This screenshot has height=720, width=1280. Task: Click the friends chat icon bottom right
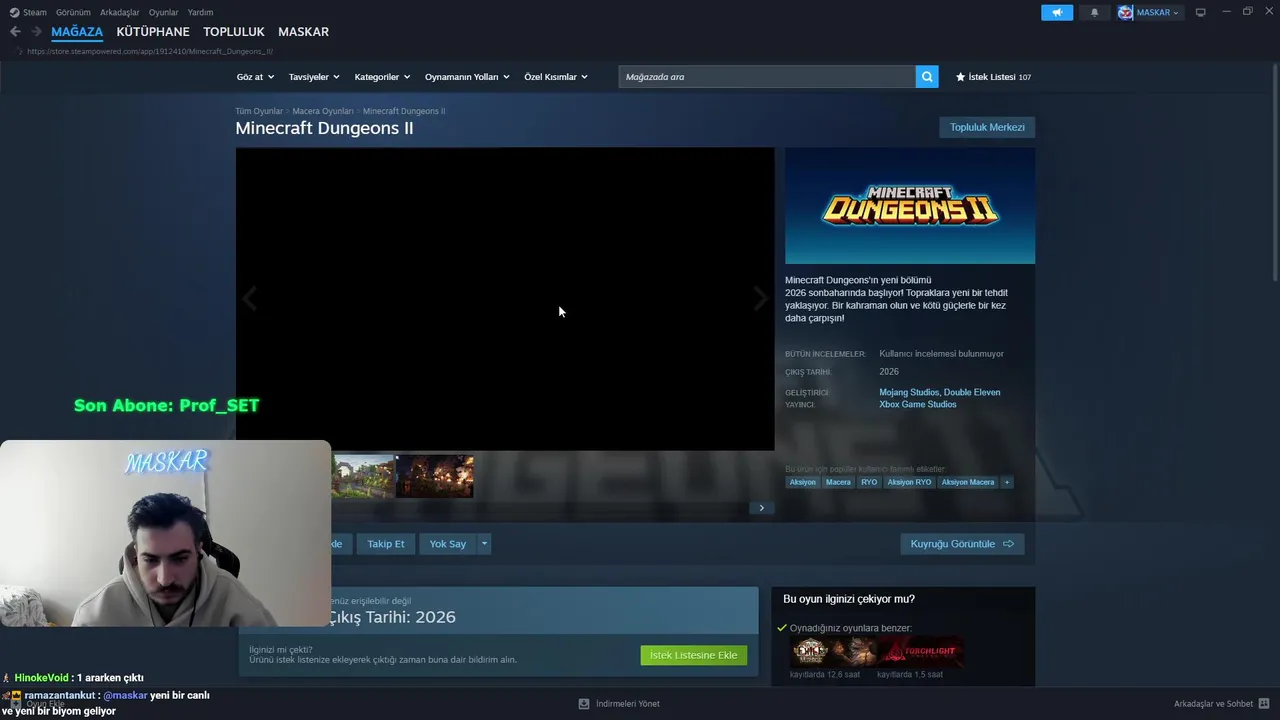coord(1265,704)
